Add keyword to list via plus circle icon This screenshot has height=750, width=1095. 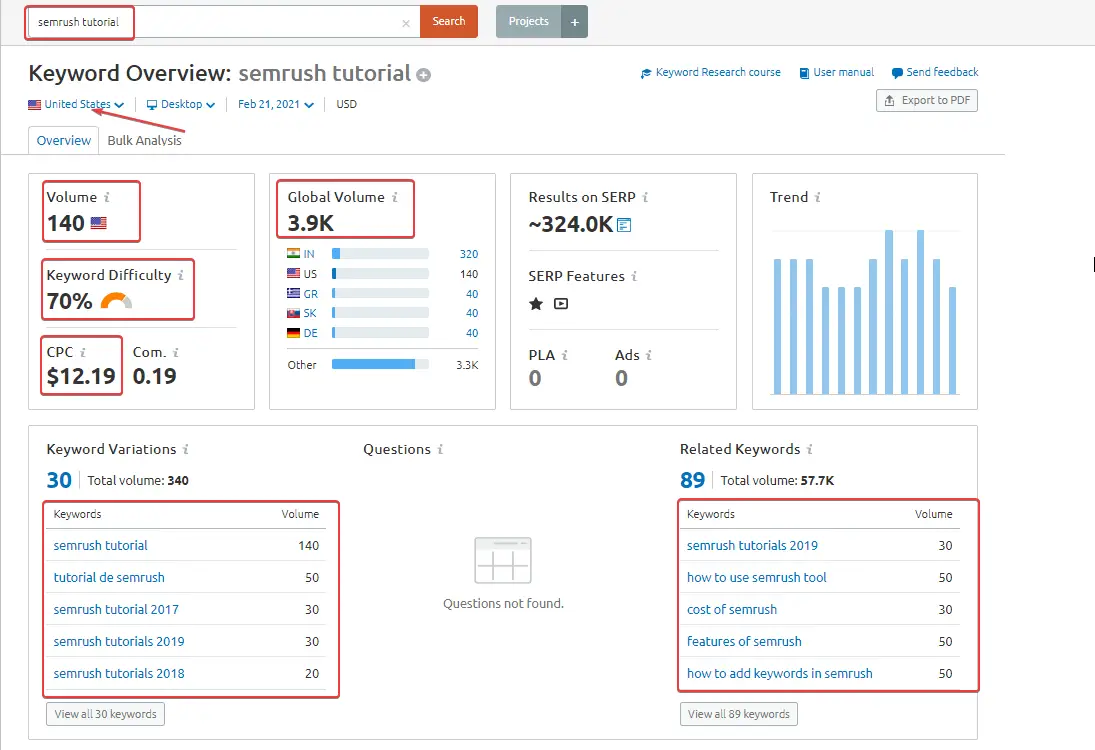coord(424,75)
